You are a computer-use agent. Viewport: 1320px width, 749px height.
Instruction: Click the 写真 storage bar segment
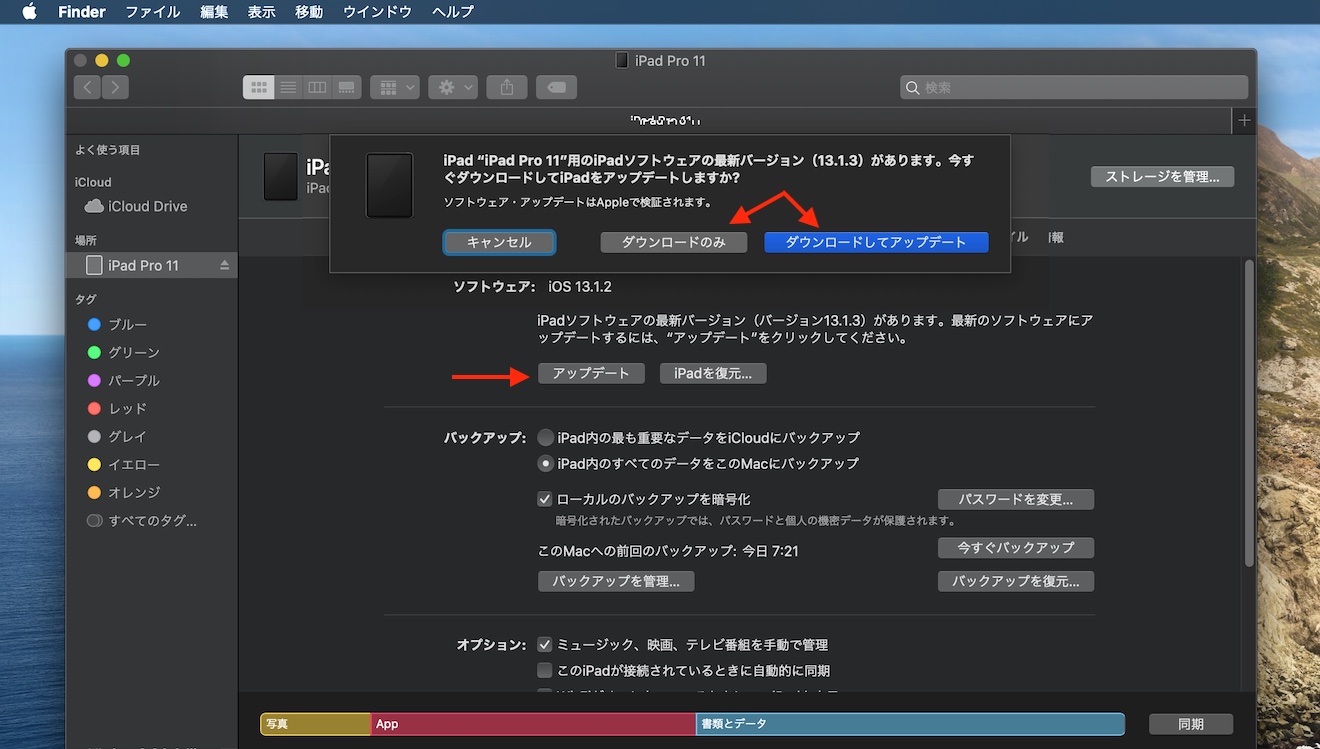(x=315, y=724)
